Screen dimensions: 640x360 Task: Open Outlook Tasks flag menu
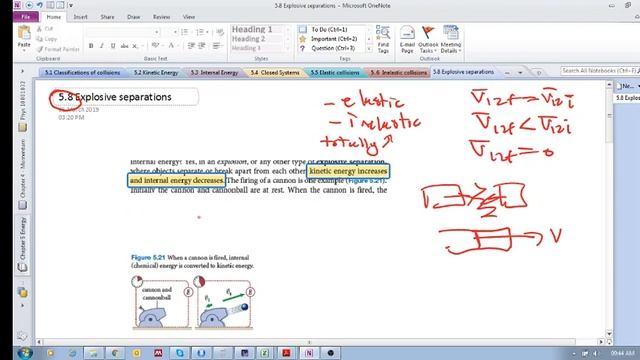coord(428,40)
